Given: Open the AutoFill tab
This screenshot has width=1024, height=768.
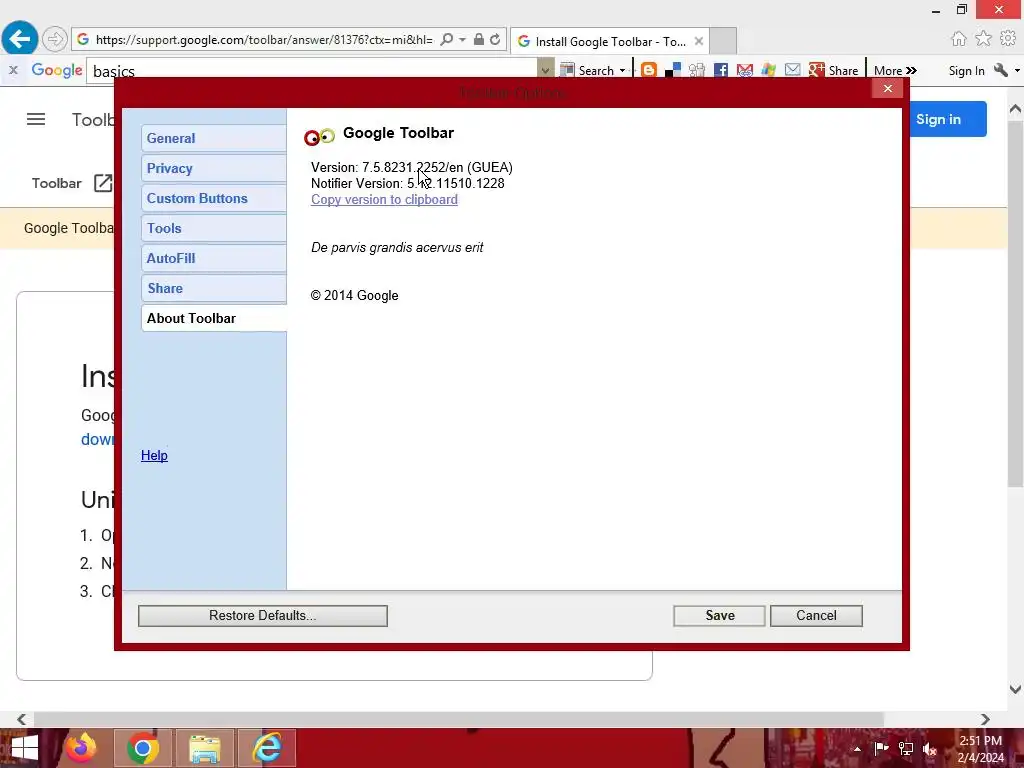Looking at the screenshot, I should click(214, 259).
